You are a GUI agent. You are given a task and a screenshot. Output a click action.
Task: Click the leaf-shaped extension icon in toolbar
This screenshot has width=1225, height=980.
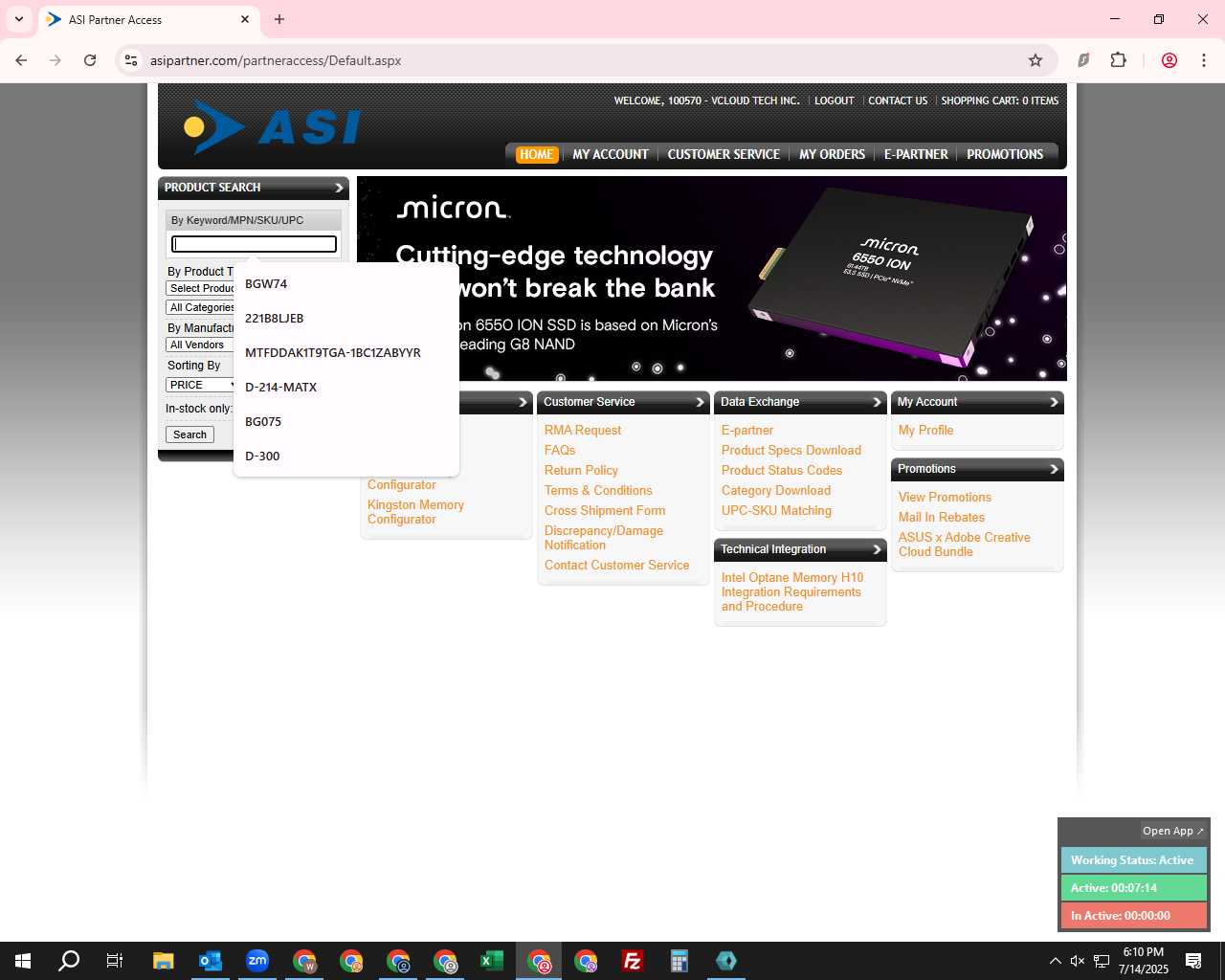click(x=1083, y=60)
